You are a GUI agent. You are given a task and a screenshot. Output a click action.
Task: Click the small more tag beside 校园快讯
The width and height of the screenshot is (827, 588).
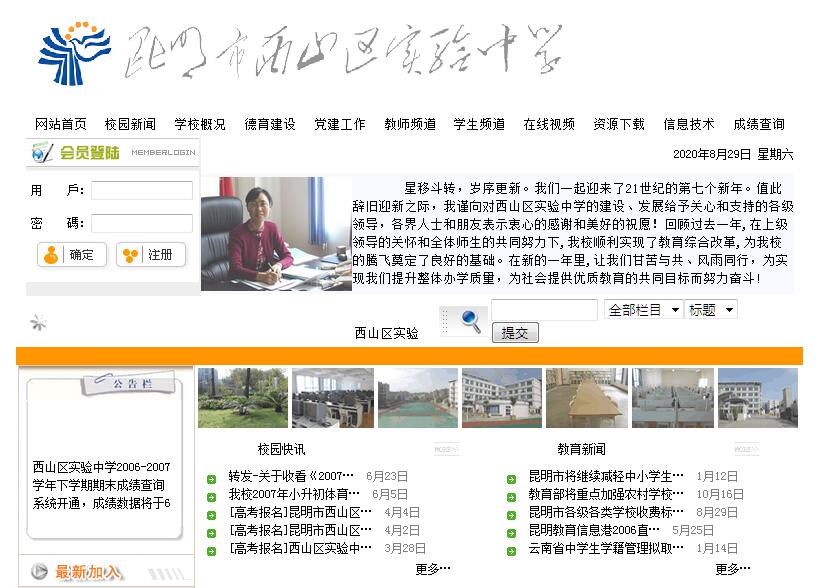pyautogui.click(x=446, y=449)
